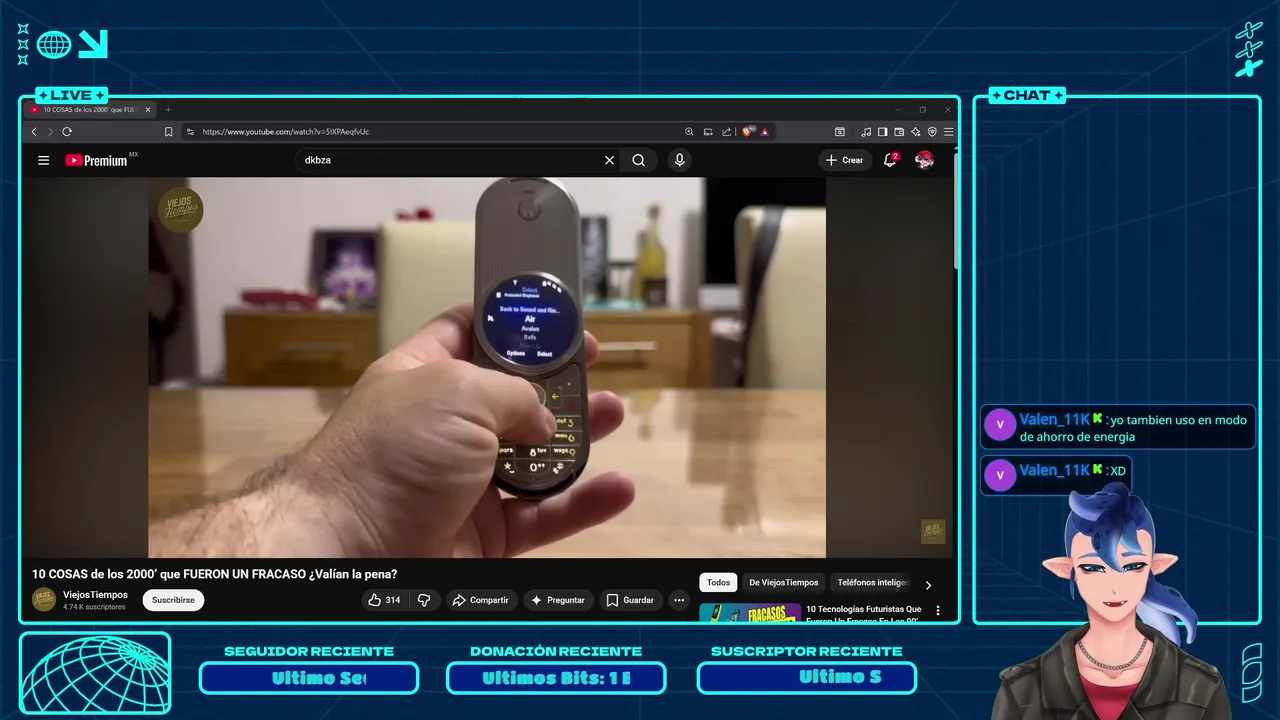Show next filter chips with arrow

pyautogui.click(x=928, y=585)
